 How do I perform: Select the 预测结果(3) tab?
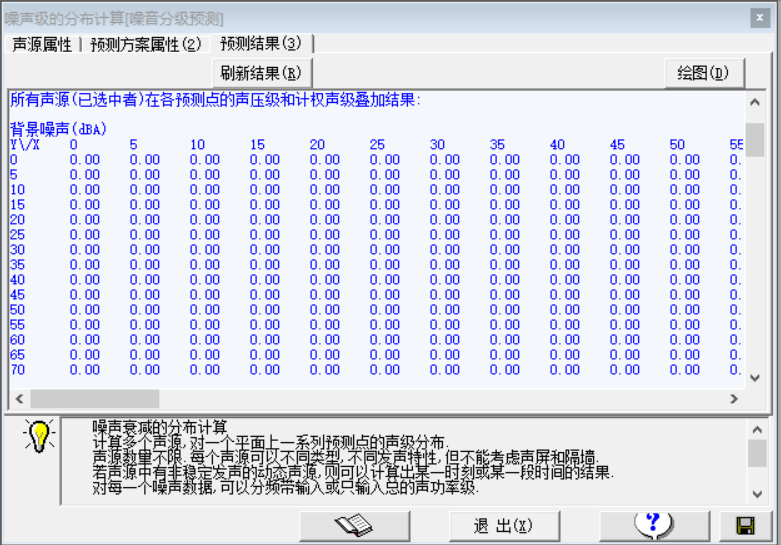261,43
